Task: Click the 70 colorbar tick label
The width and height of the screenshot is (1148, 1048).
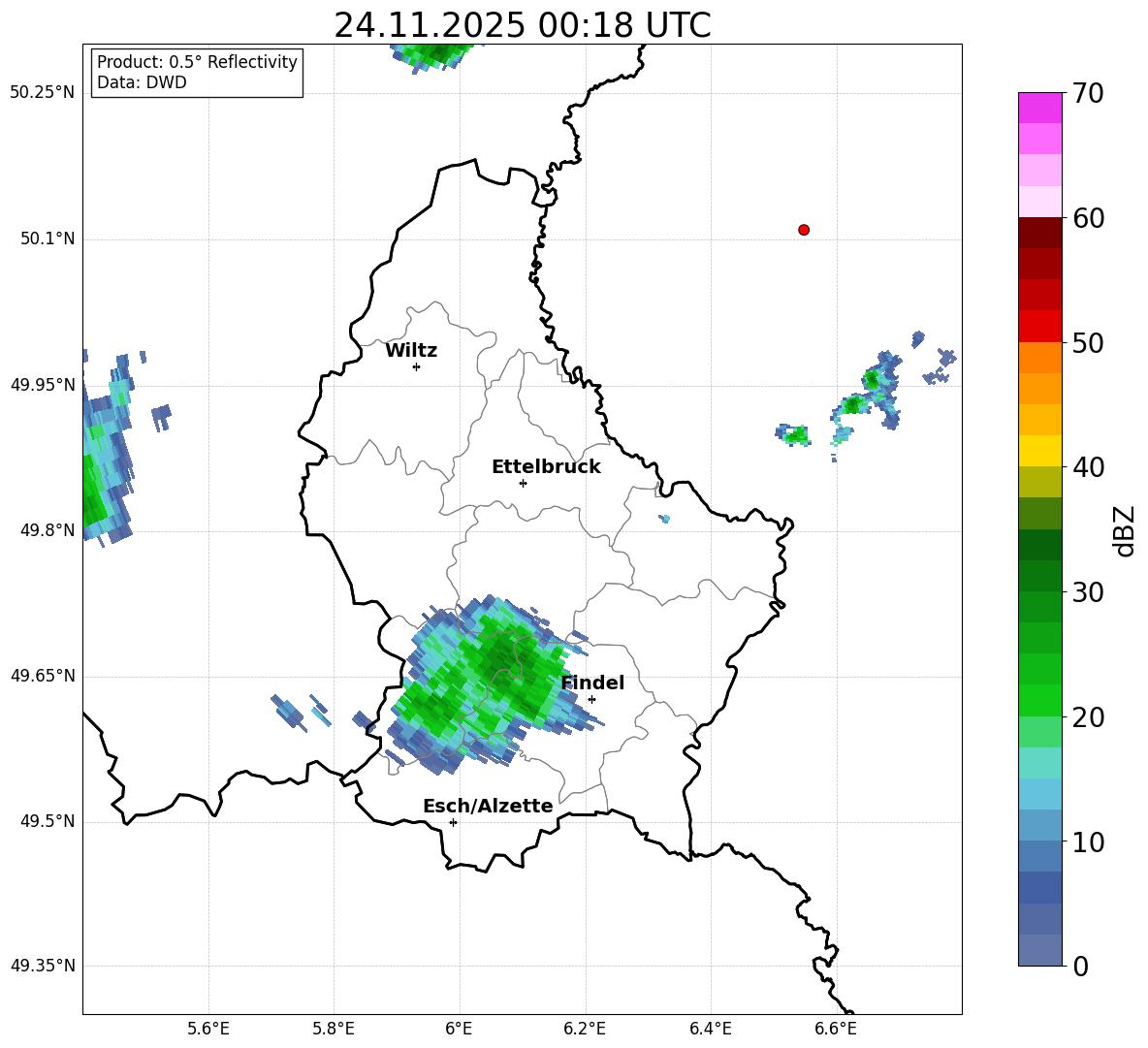Action: 1088,93
